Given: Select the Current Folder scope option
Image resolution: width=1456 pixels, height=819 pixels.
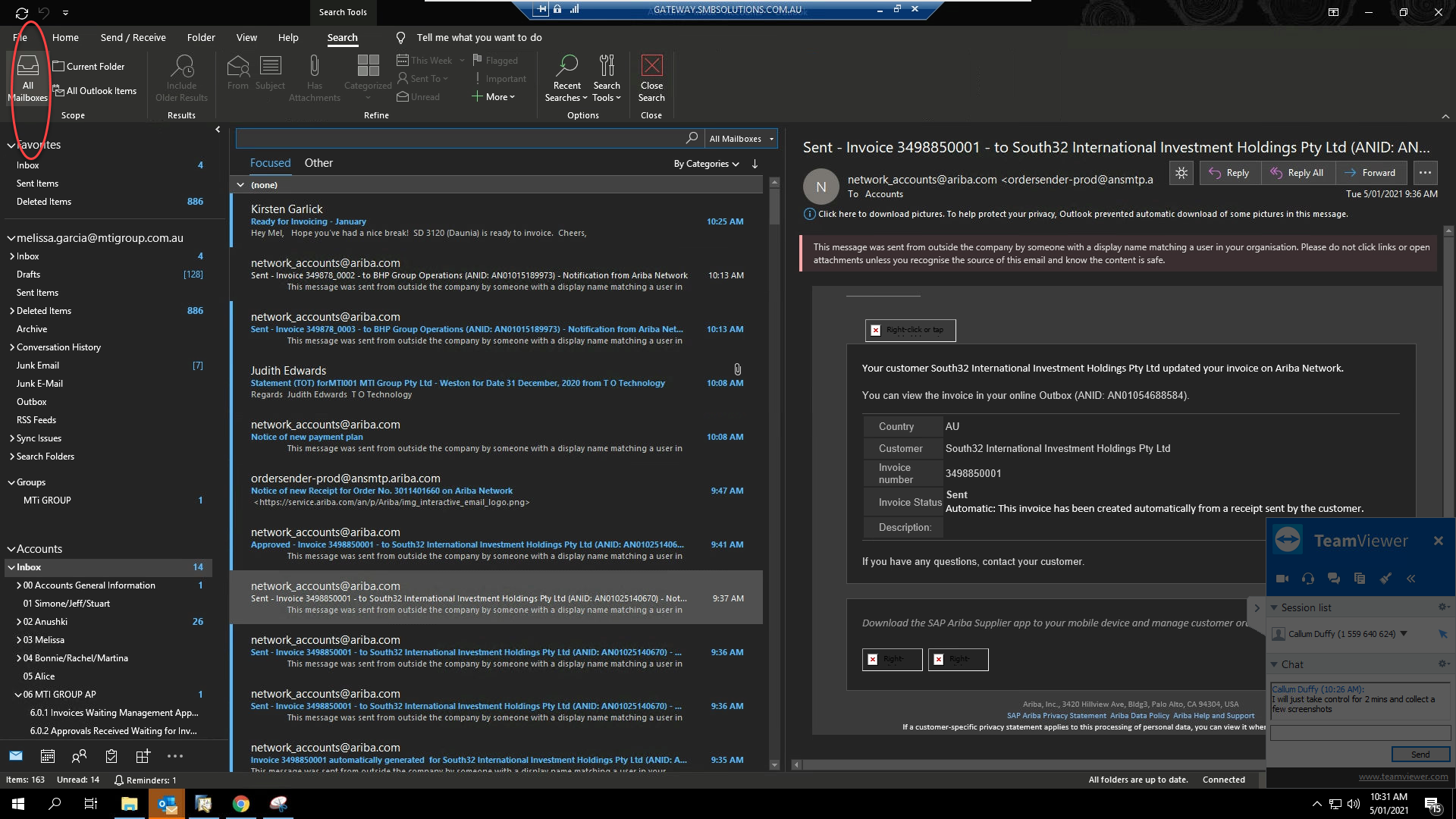Looking at the screenshot, I should coord(89,67).
